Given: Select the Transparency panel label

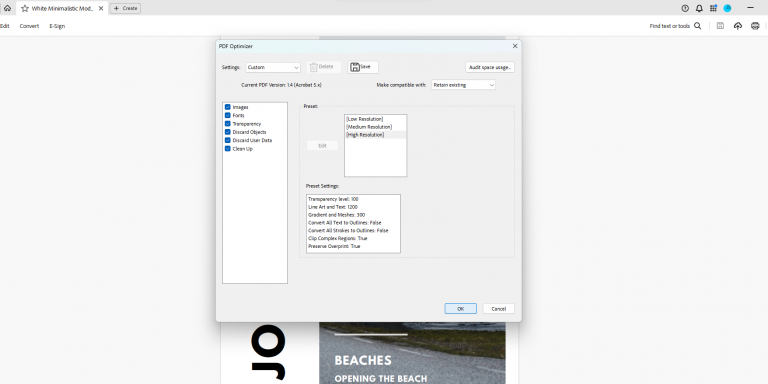Looking at the screenshot, I should [247, 124].
